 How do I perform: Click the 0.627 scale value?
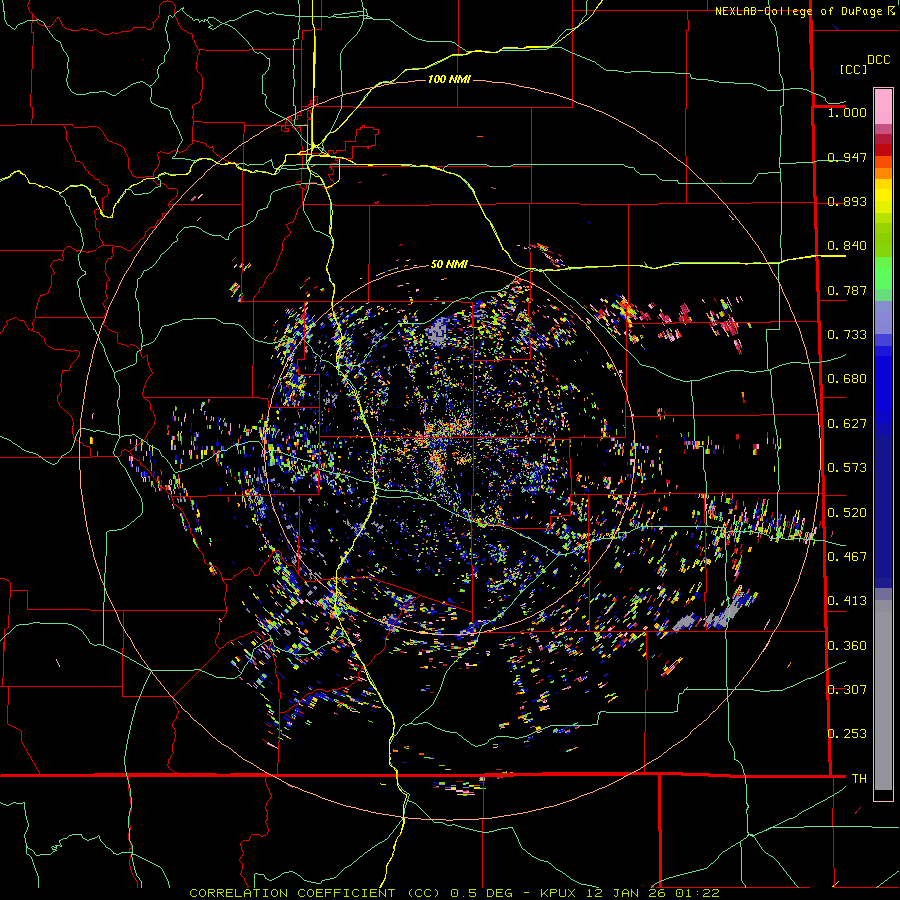coord(847,424)
